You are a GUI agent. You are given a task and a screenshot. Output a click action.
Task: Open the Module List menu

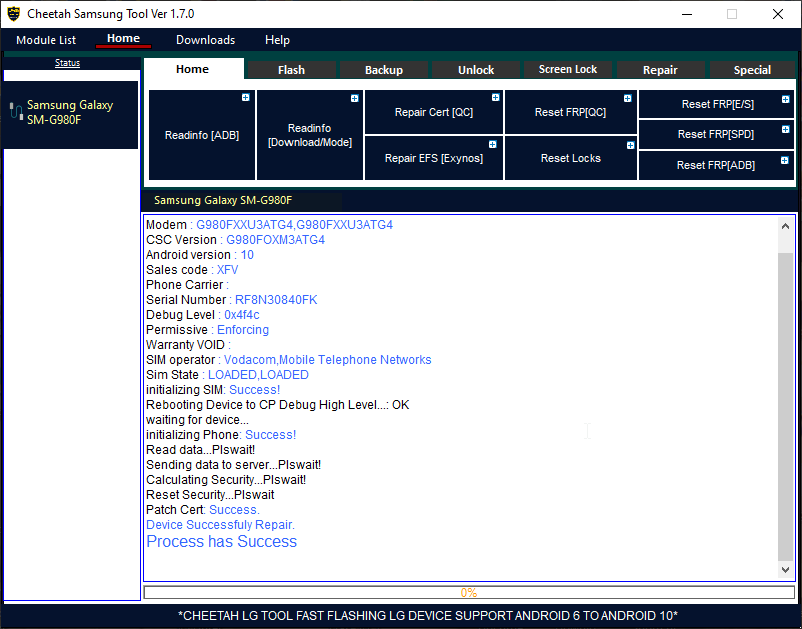(x=46, y=40)
